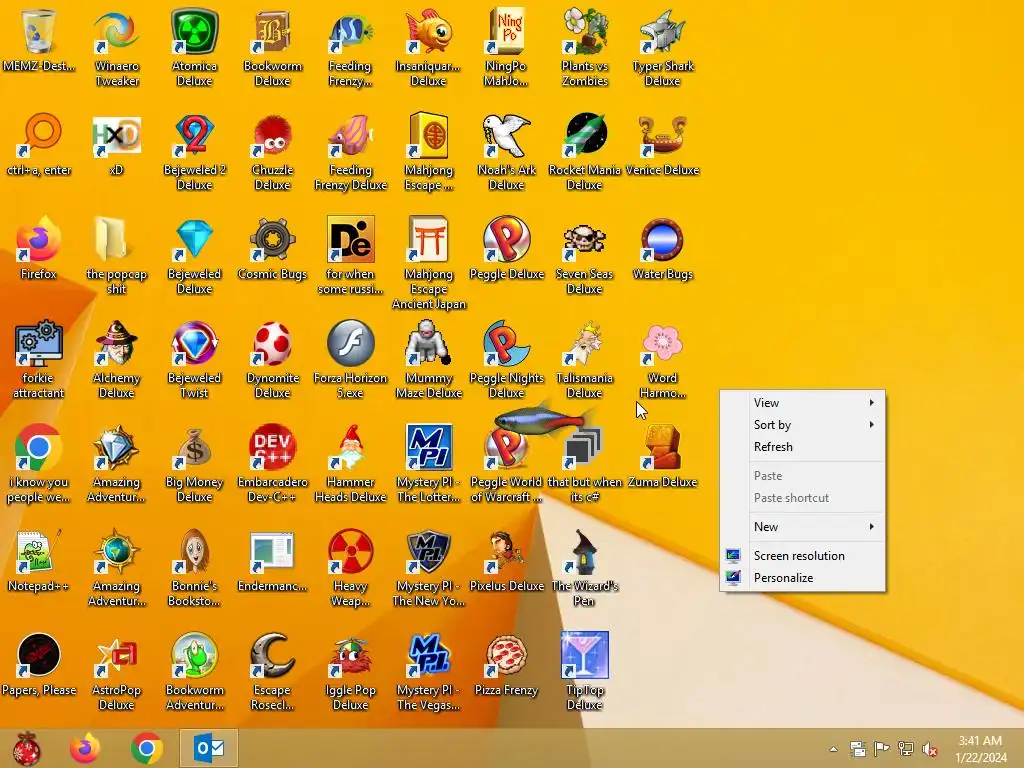Select TipTop Deluxe cocktail icon
1024x768 pixels.
tap(584, 655)
